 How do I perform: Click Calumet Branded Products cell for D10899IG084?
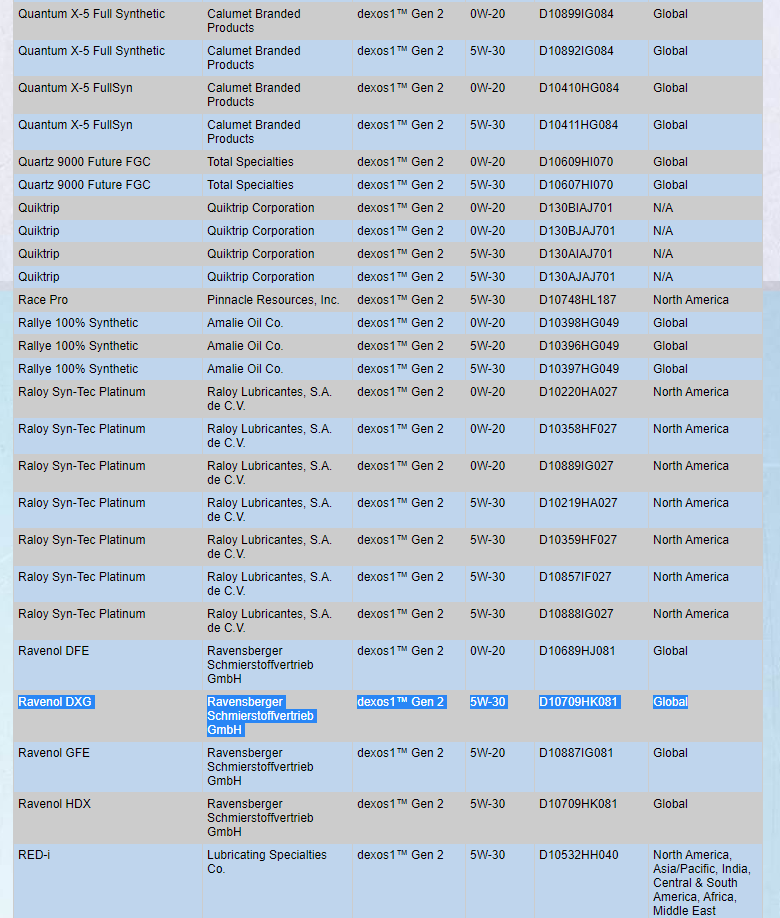tap(254, 20)
